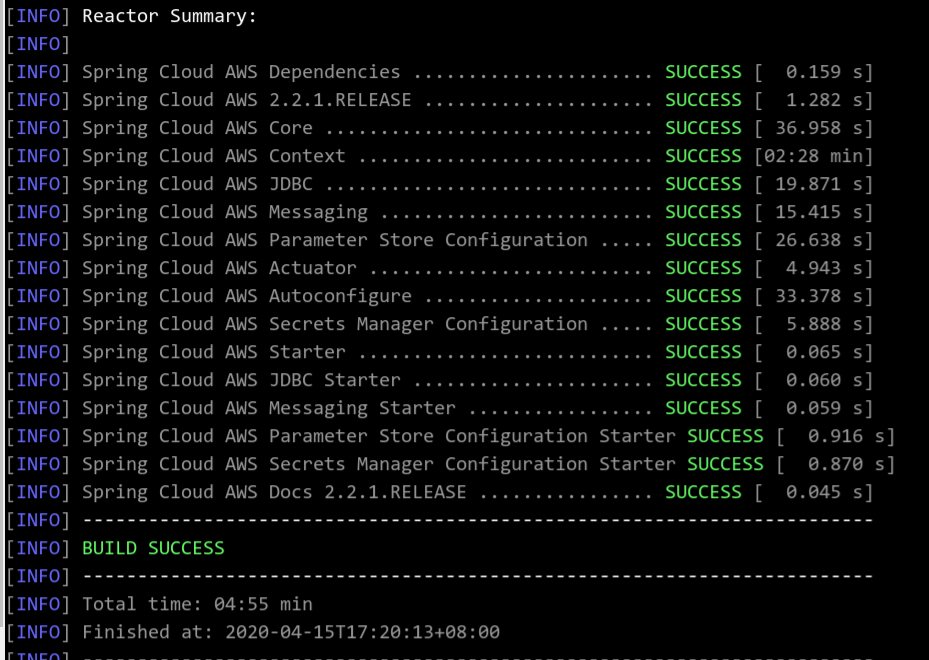Viewport: 929px width, 660px height.
Task: Click the Spring Cloud AWS Starter line
Action: tap(440, 353)
